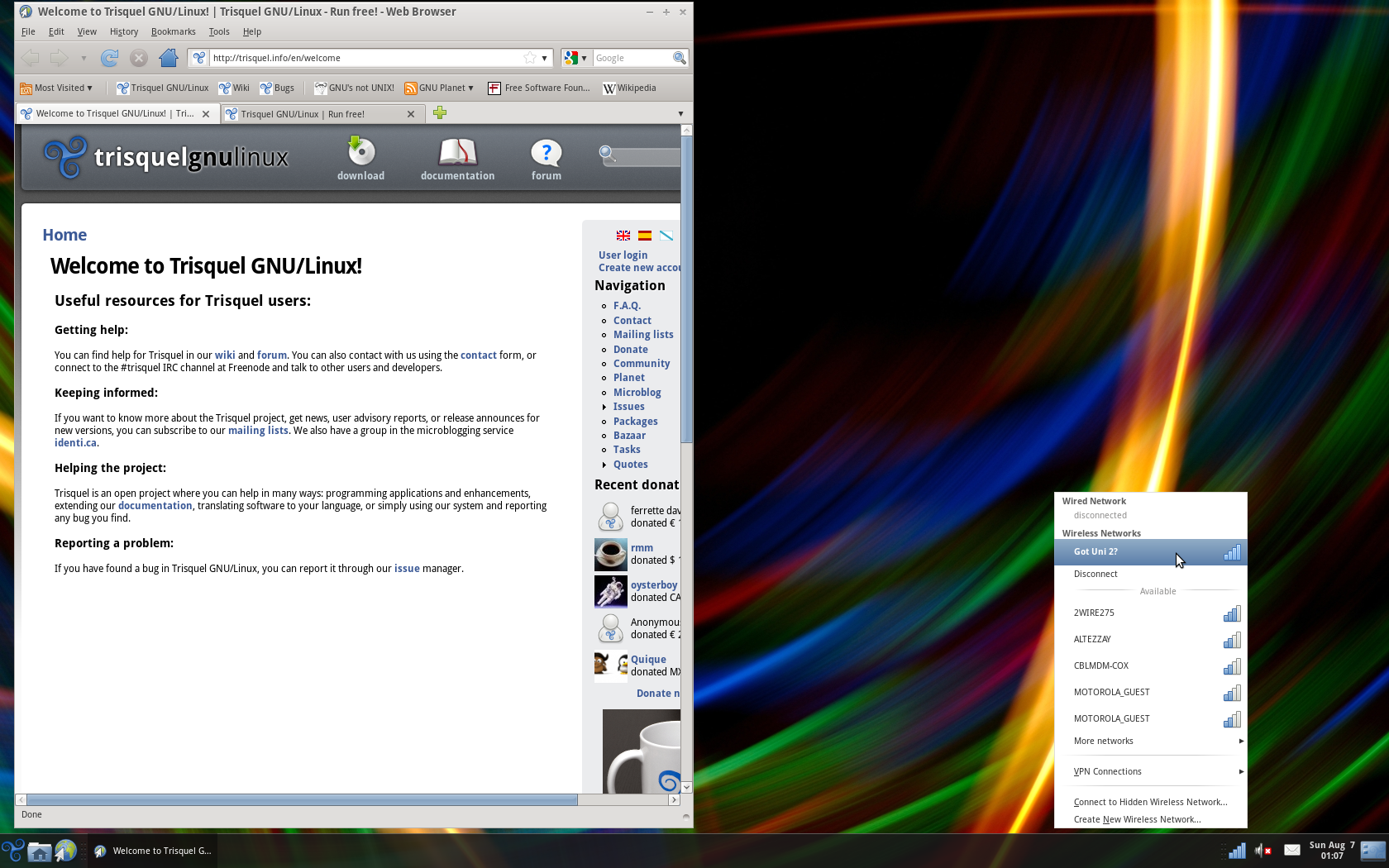This screenshot has width=1389, height=868.
Task: Expand VPN Connections submenu
Action: tap(1150, 771)
